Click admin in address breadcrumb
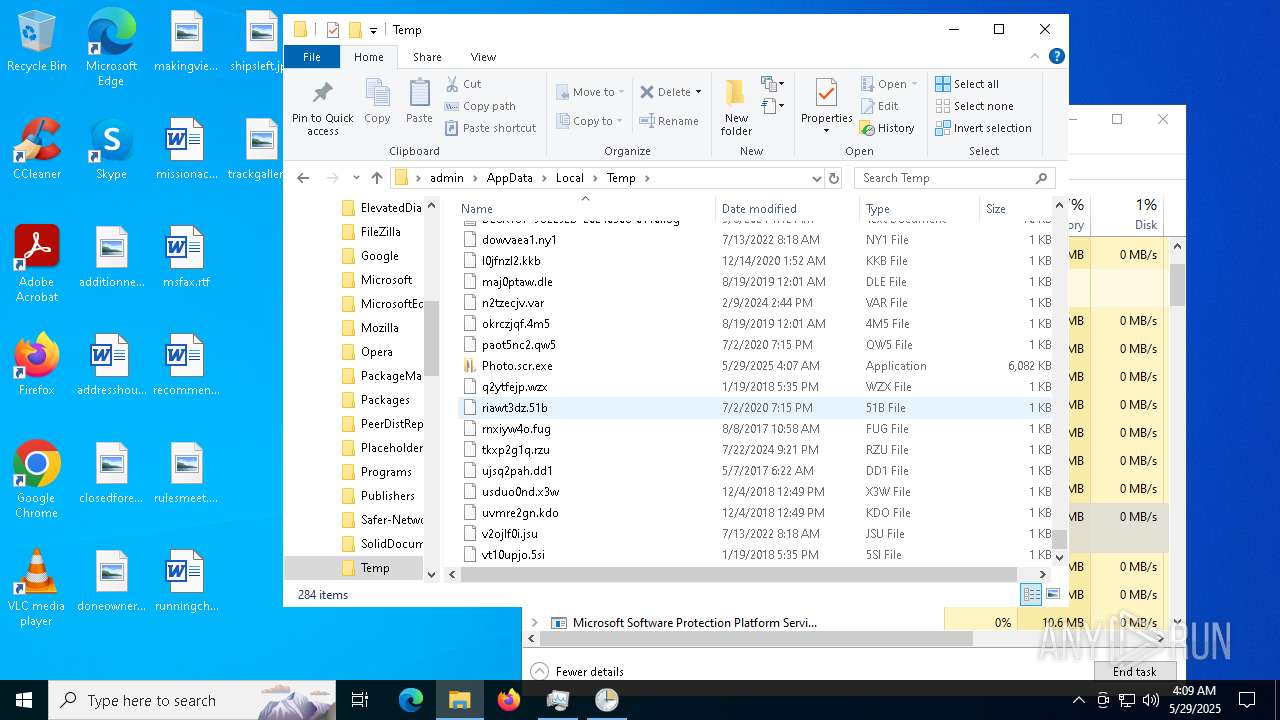Image resolution: width=1280 pixels, height=720 pixels. pyautogui.click(x=447, y=178)
